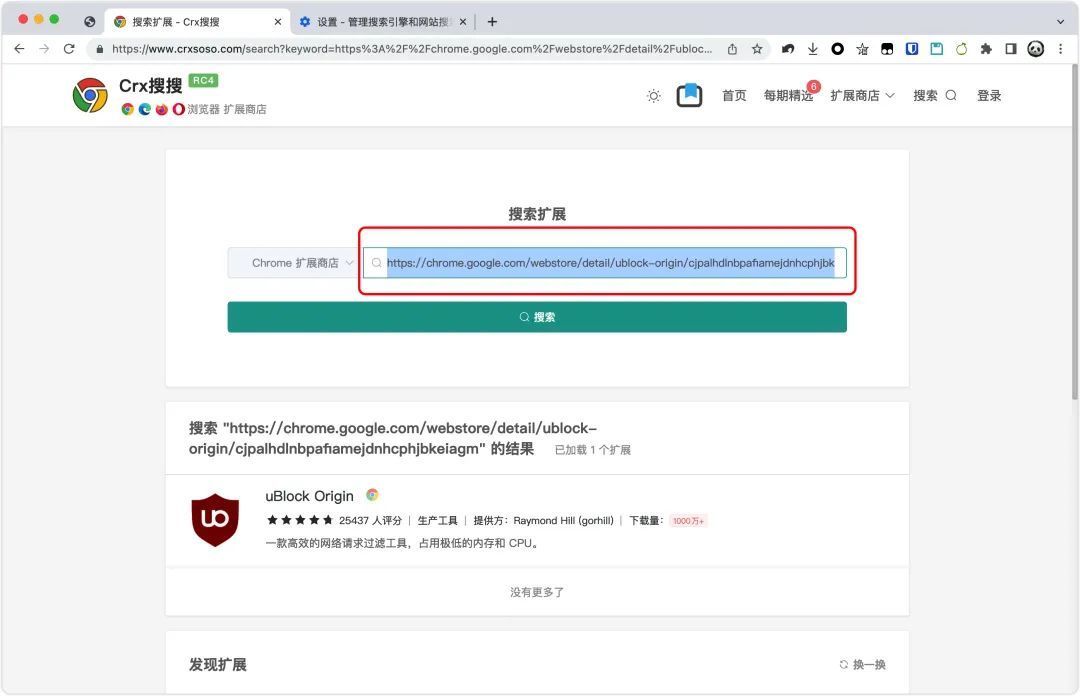Click the refresh icon beside 换一换
Viewport: 1080px width, 696px height.
pos(844,664)
